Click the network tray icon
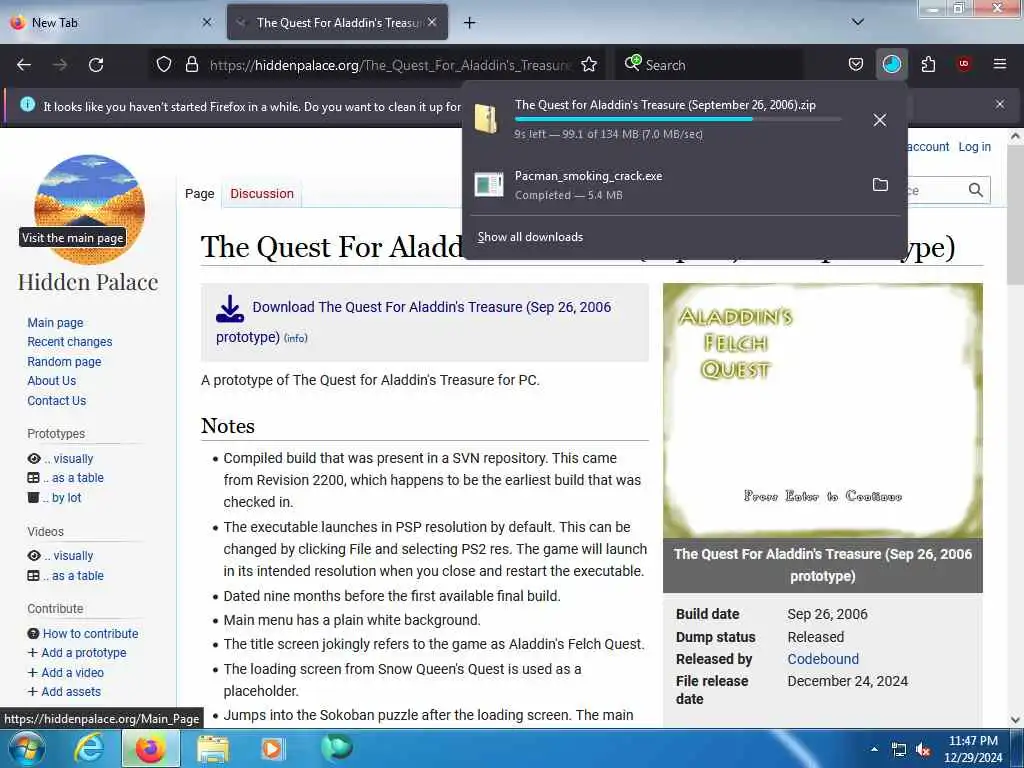1024x768 pixels. (x=899, y=750)
